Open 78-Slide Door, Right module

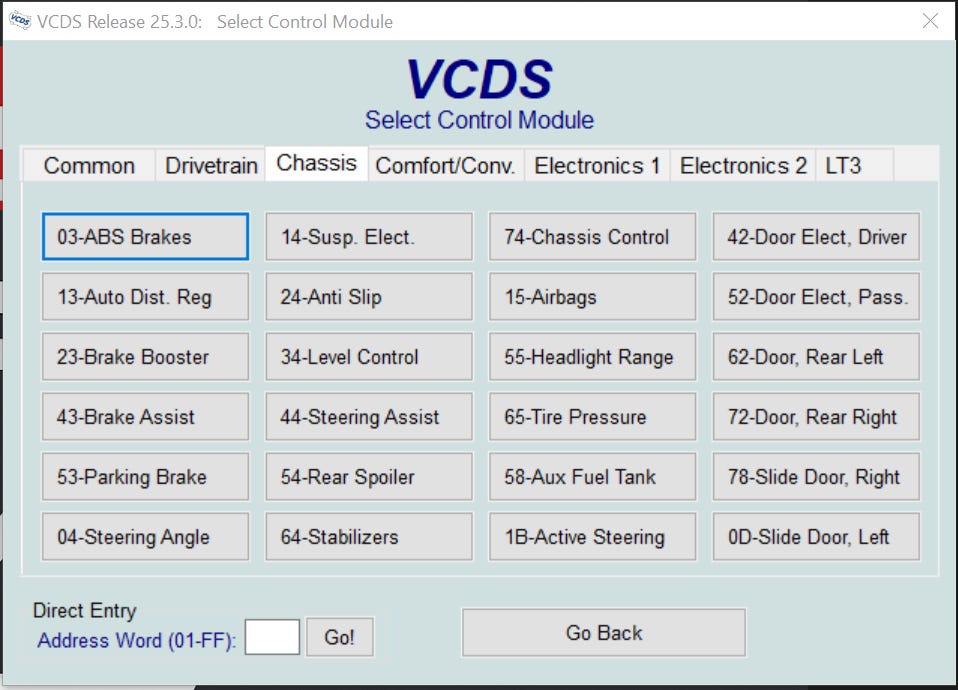point(816,476)
